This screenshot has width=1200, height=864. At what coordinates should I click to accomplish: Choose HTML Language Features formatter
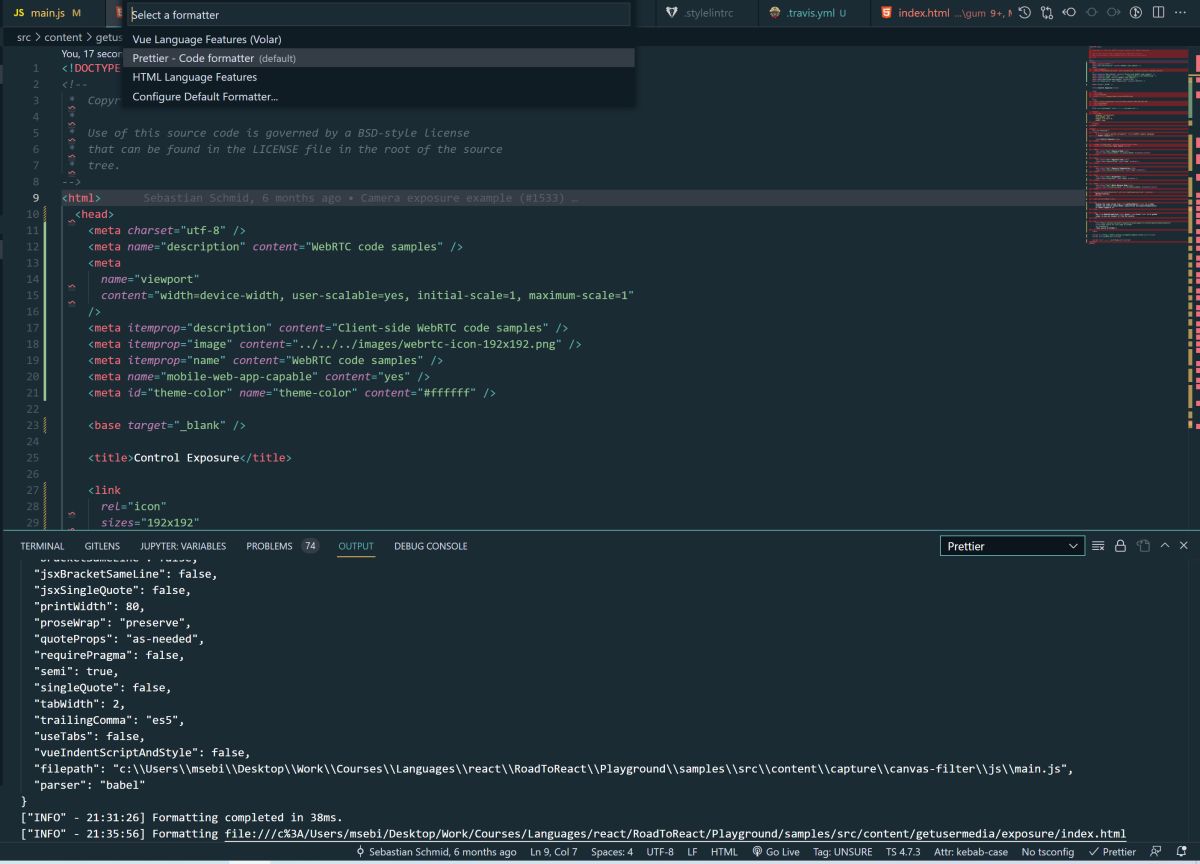coord(379,77)
